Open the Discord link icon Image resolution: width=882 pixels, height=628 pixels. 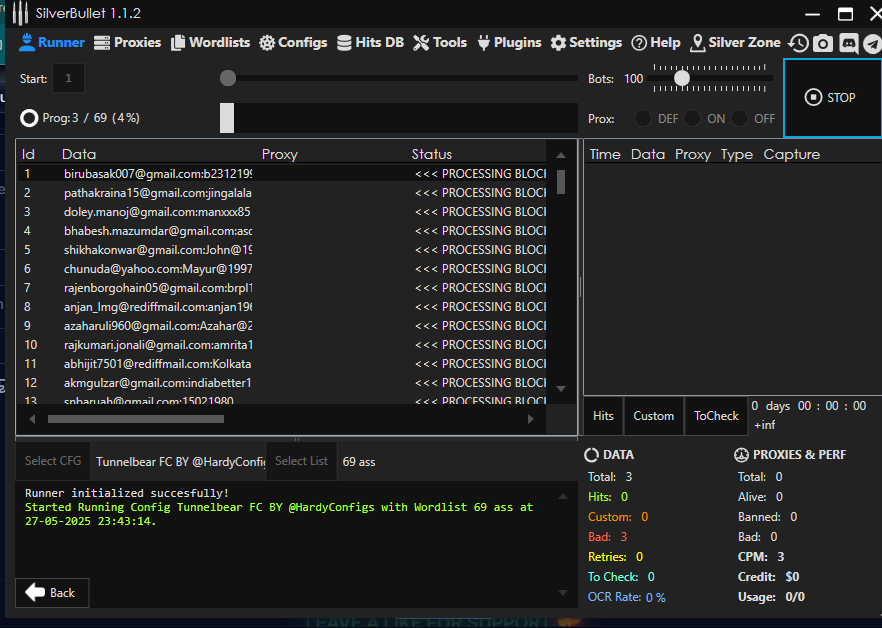pyautogui.click(x=848, y=43)
